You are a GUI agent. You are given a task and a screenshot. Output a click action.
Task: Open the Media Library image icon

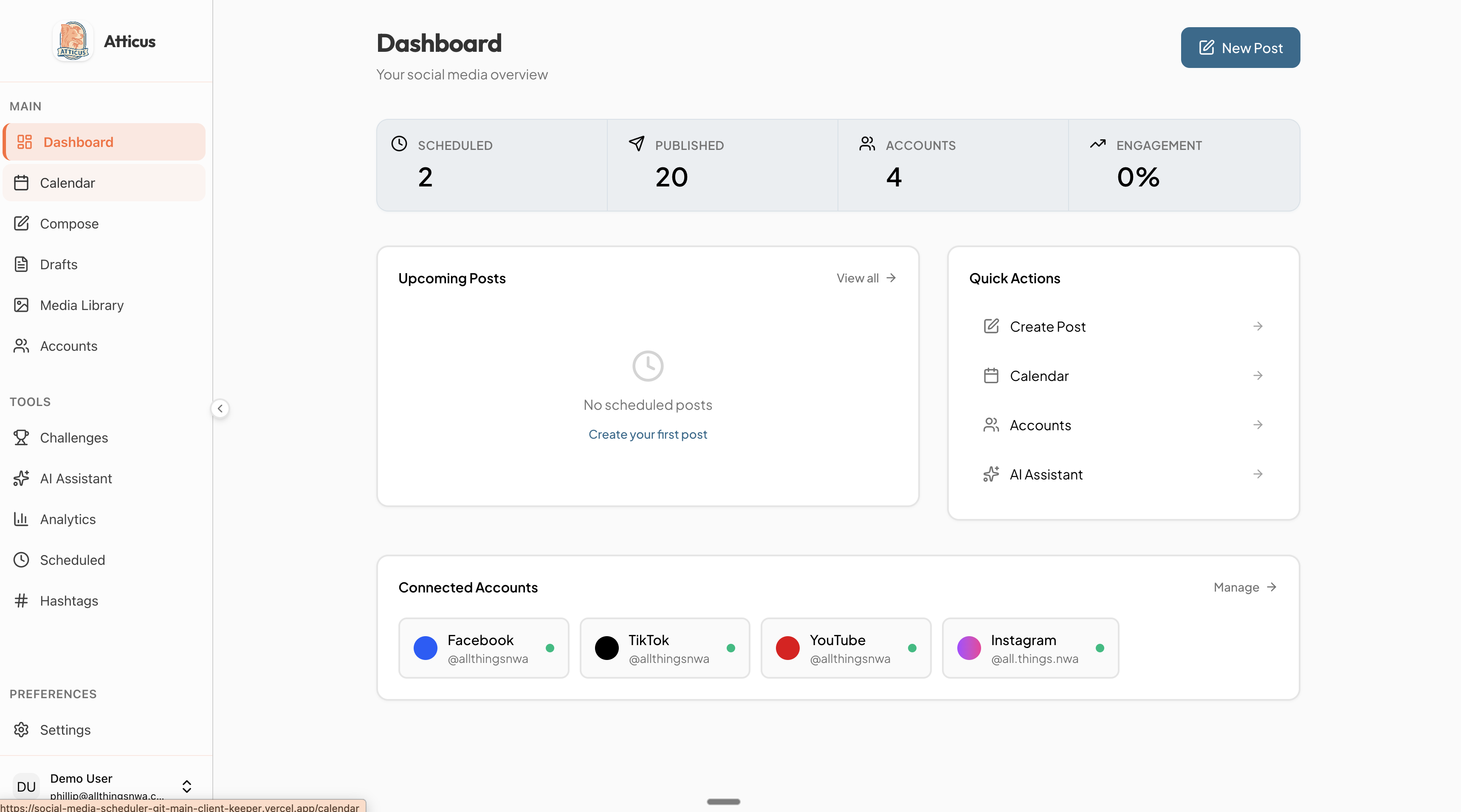point(22,305)
